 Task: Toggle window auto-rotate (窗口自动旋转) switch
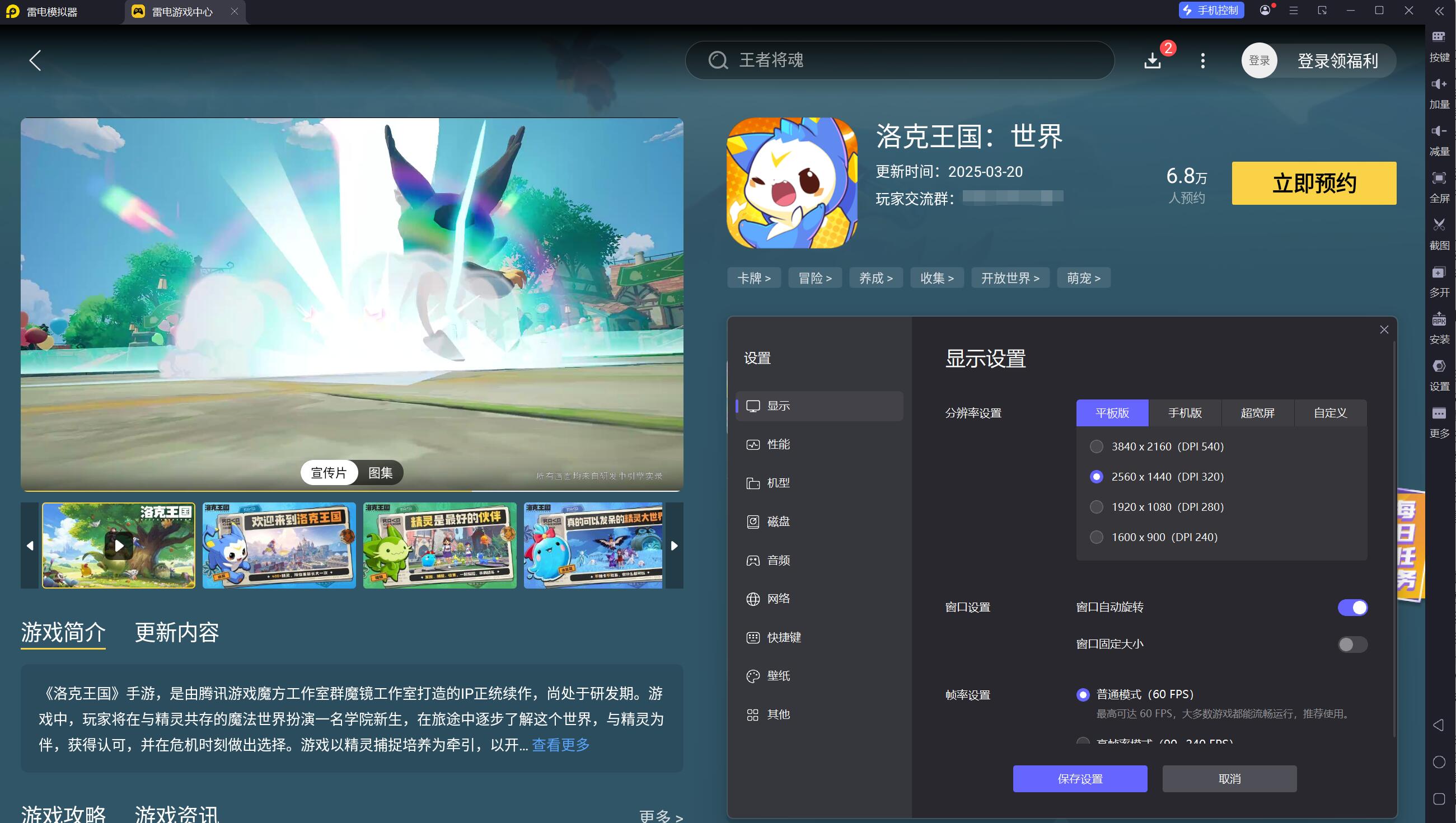pyautogui.click(x=1352, y=608)
